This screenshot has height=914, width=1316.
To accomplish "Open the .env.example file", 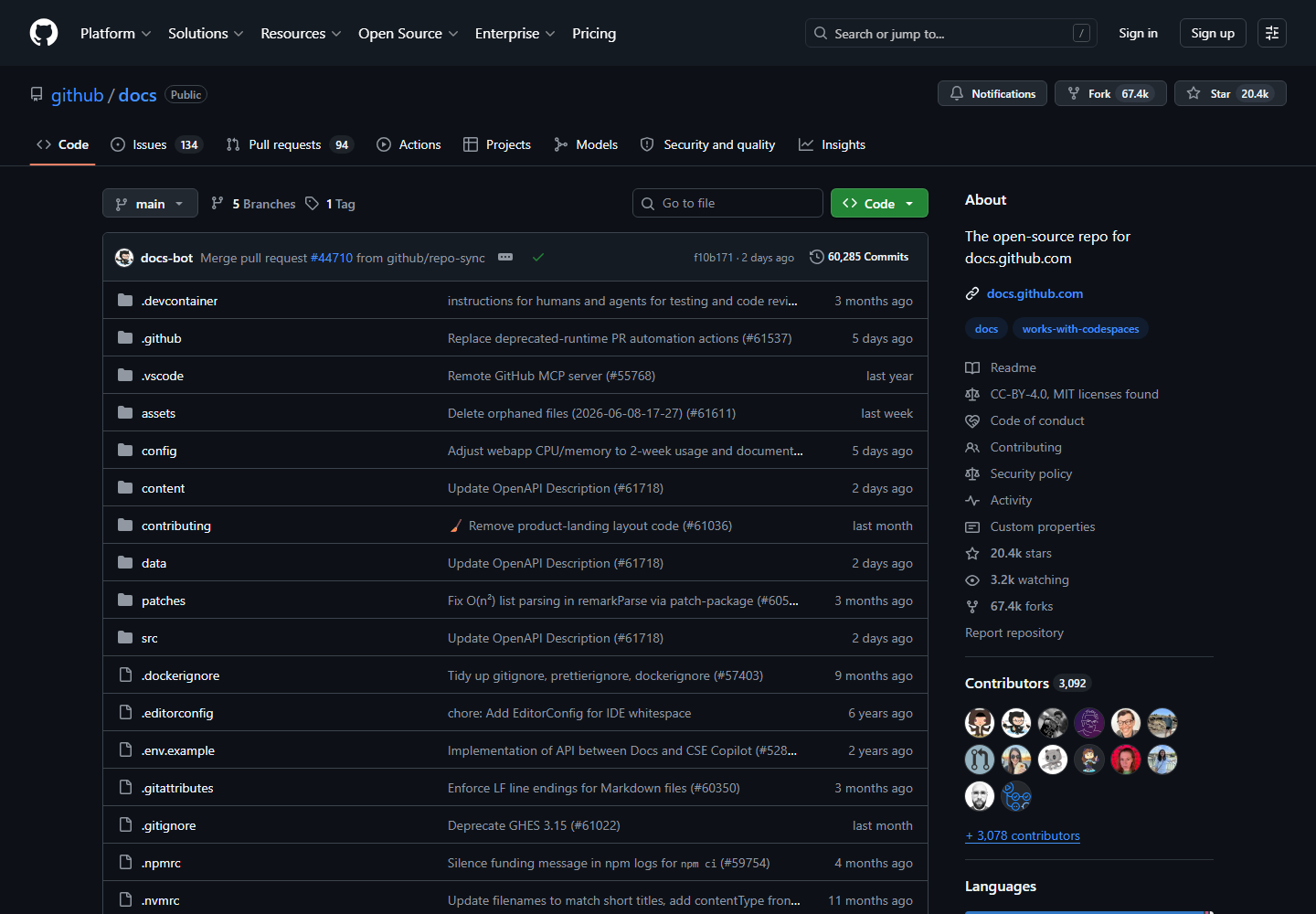I will (178, 750).
